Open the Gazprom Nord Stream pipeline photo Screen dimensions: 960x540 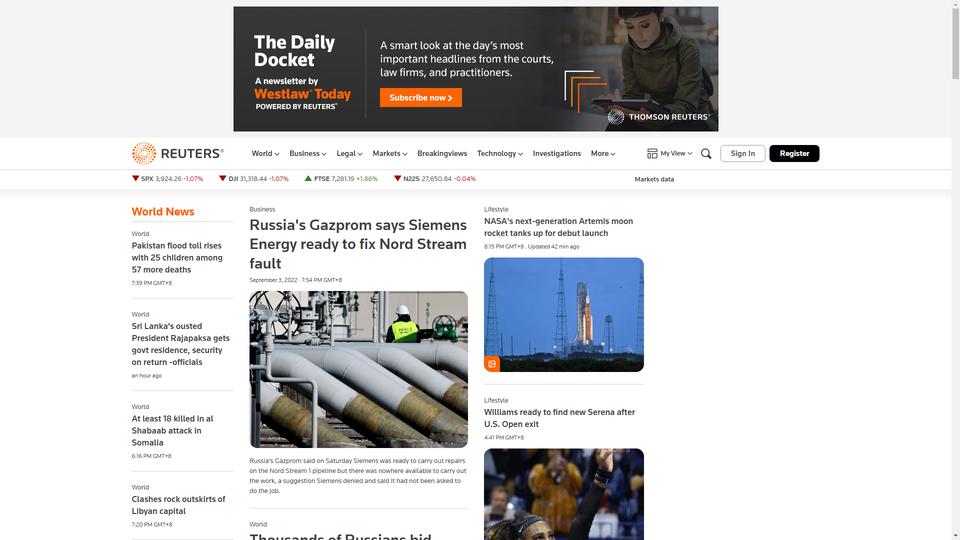tap(358, 369)
